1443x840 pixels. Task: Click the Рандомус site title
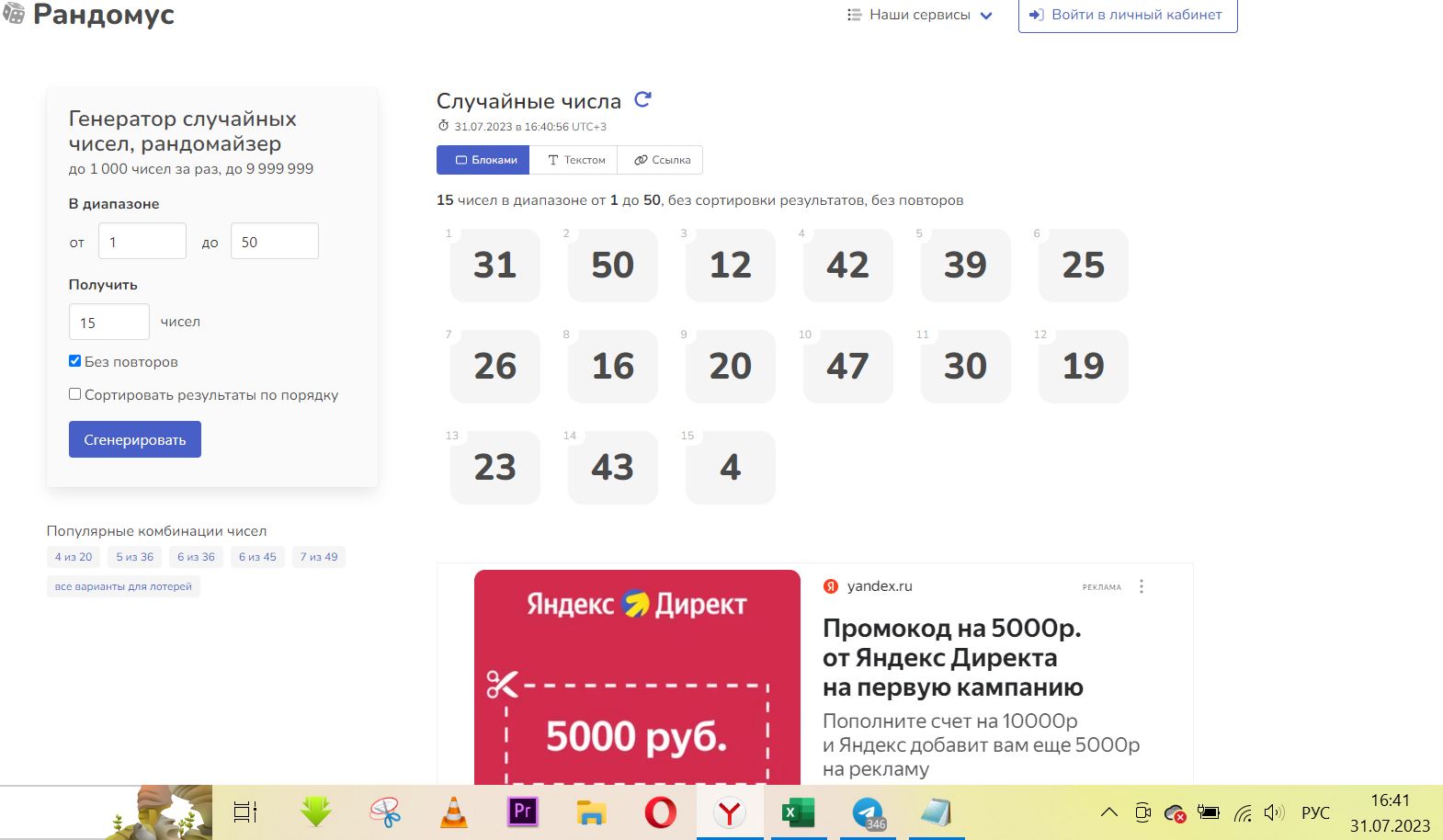click(x=104, y=15)
